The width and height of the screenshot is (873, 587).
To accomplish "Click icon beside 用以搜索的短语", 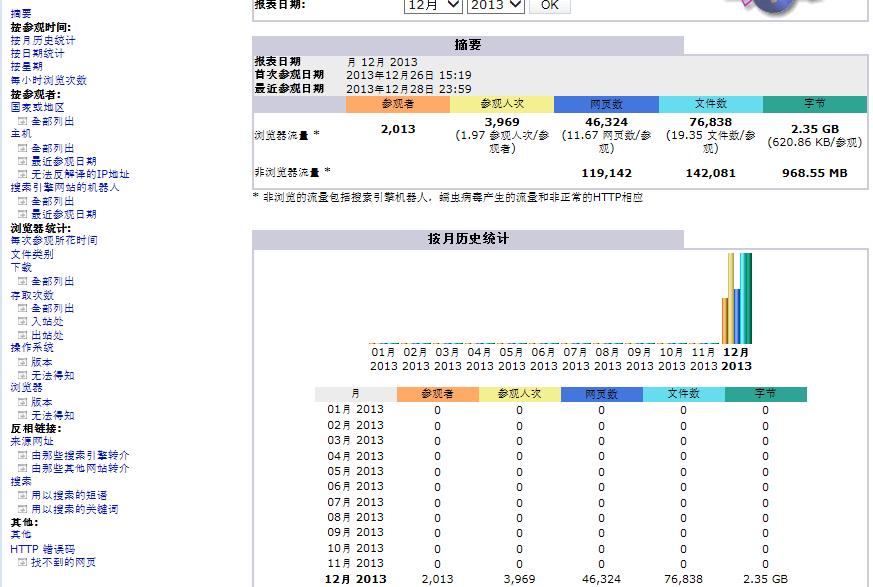I will click(x=22, y=495).
